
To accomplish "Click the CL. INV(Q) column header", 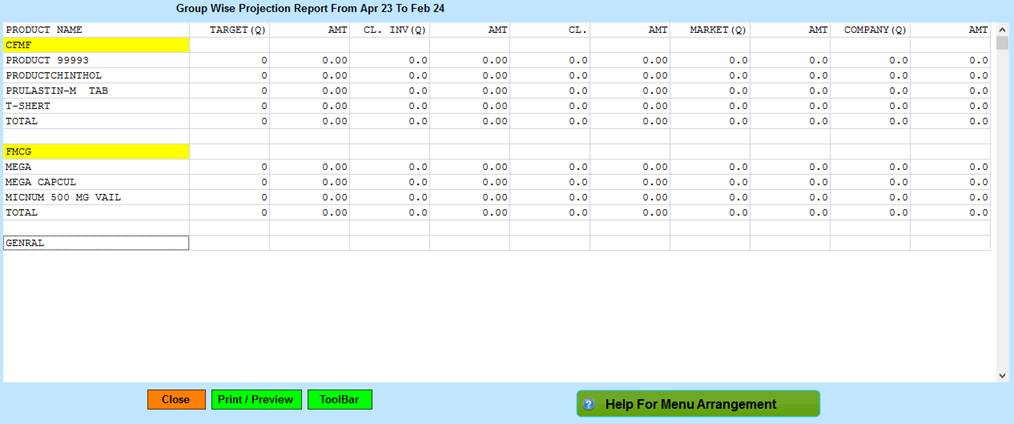I will [394, 30].
